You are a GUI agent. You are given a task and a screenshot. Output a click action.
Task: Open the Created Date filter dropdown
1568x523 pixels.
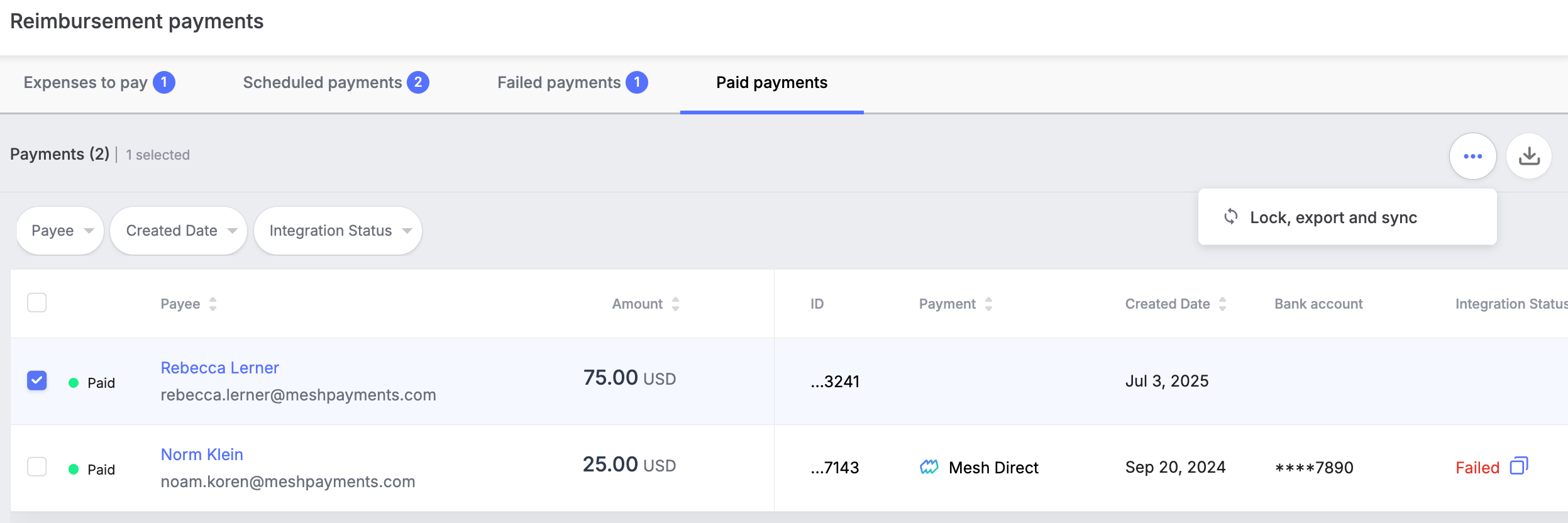point(179,231)
